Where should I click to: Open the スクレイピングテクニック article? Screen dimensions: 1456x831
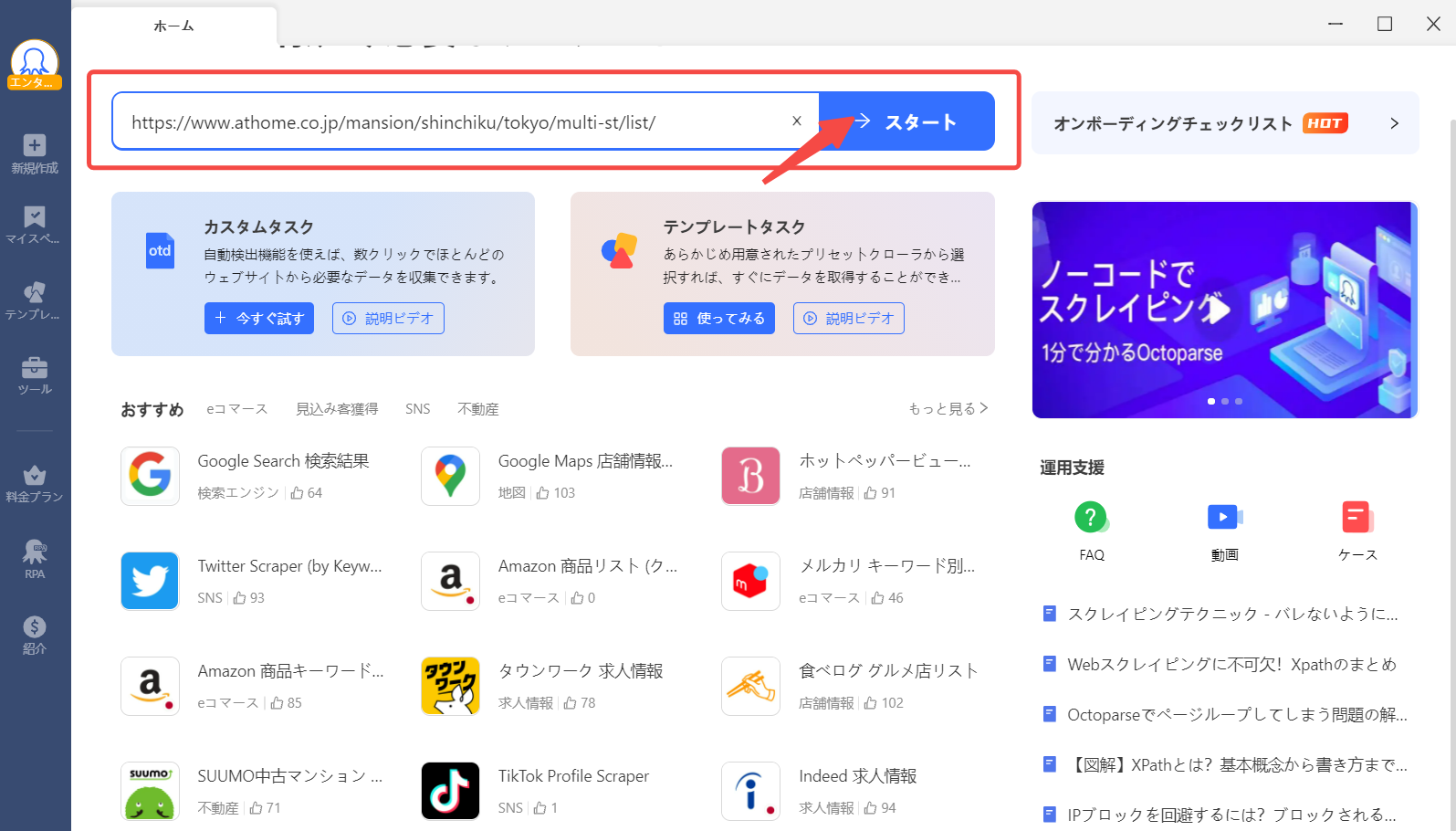(x=1232, y=614)
